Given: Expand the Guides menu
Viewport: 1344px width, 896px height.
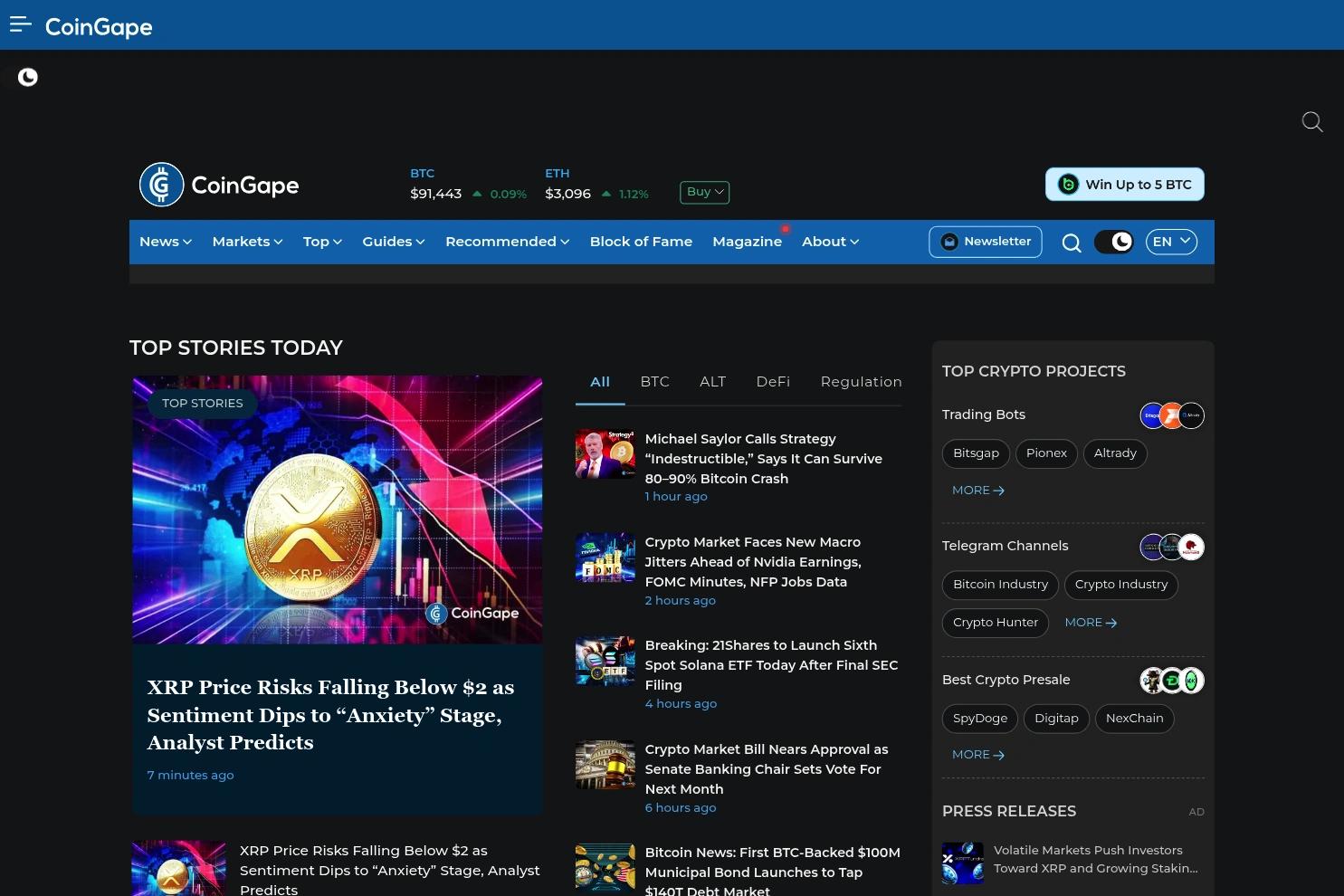Looking at the screenshot, I should point(394,242).
